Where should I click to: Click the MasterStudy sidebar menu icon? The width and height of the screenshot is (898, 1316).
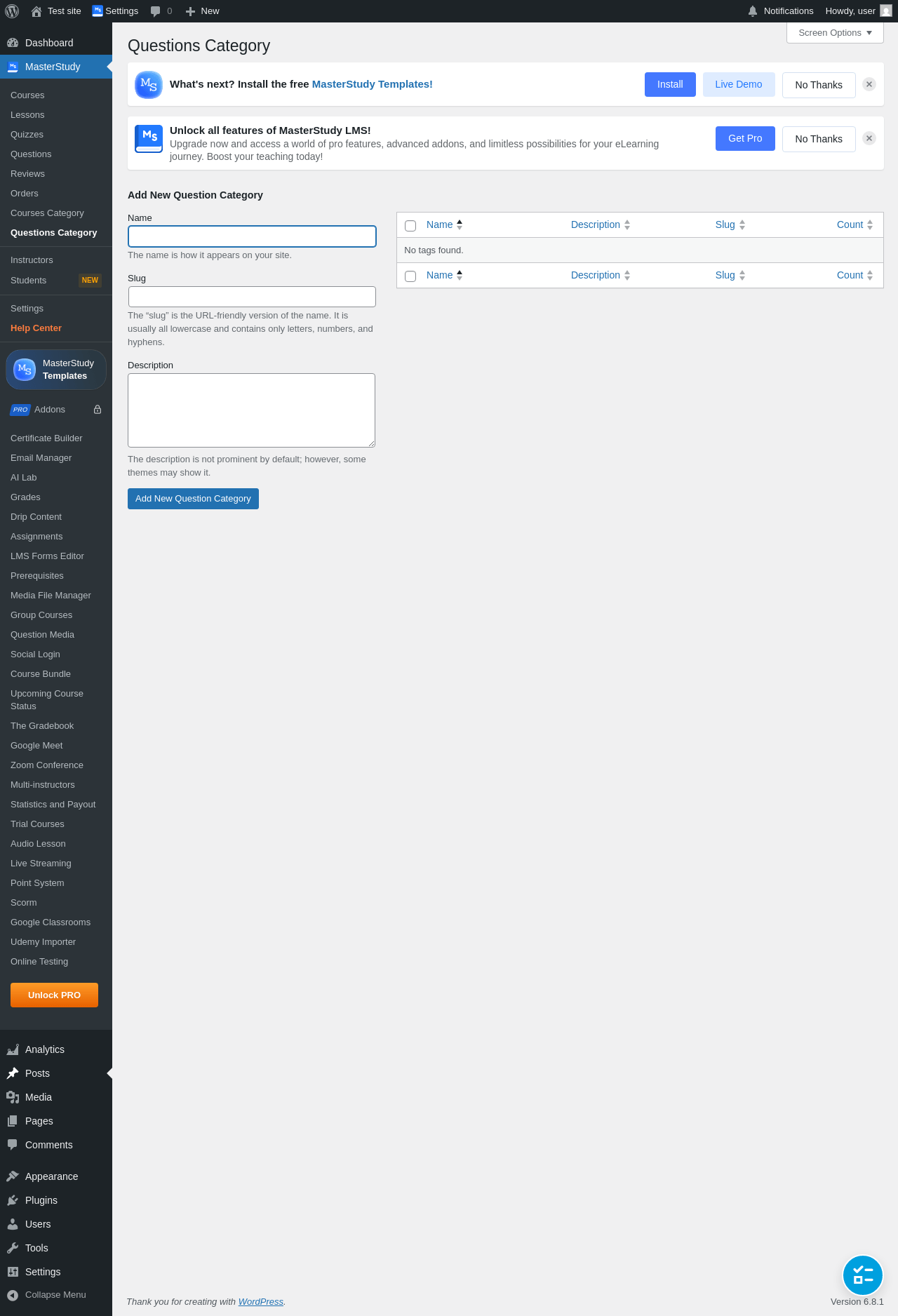[13, 67]
